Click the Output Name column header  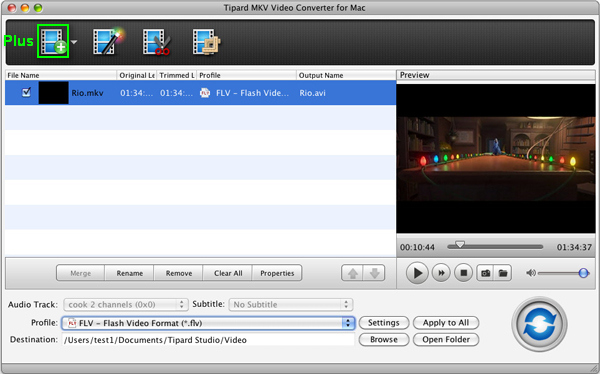[x=346, y=75]
